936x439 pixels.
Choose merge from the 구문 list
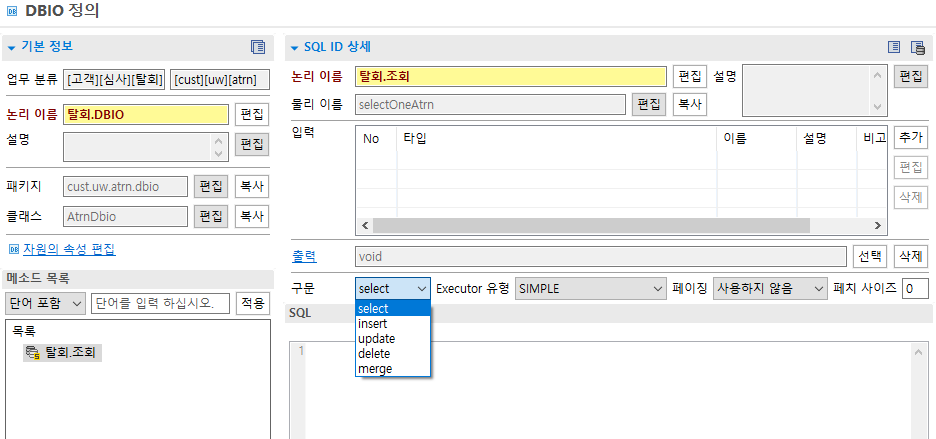coord(375,369)
